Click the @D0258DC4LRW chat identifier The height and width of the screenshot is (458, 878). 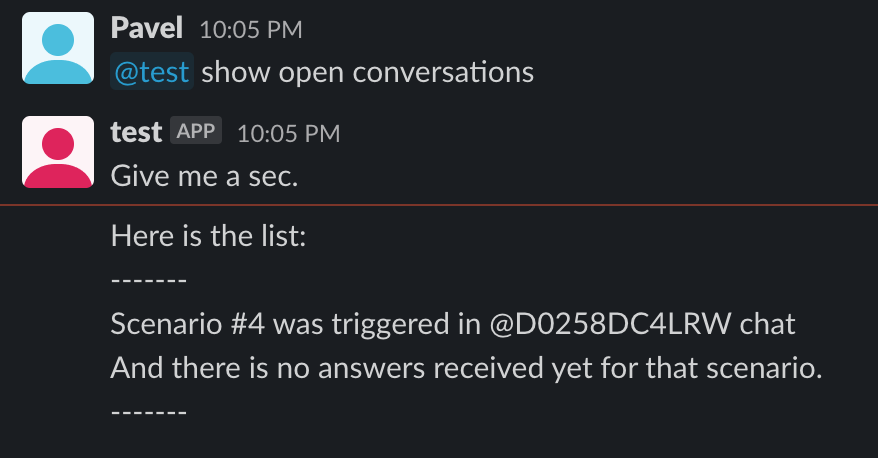click(610, 324)
